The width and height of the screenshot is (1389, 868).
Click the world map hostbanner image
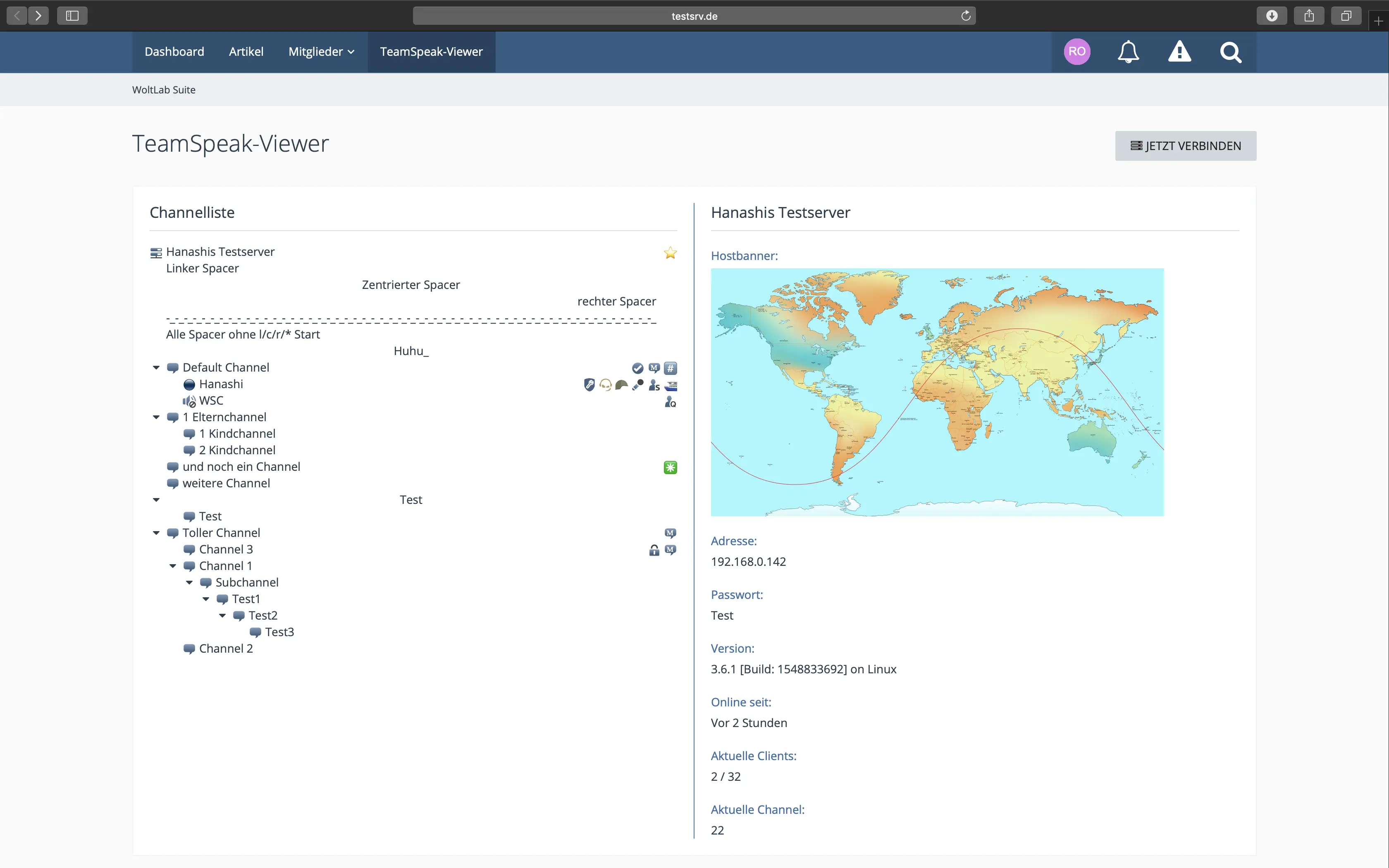pos(937,391)
